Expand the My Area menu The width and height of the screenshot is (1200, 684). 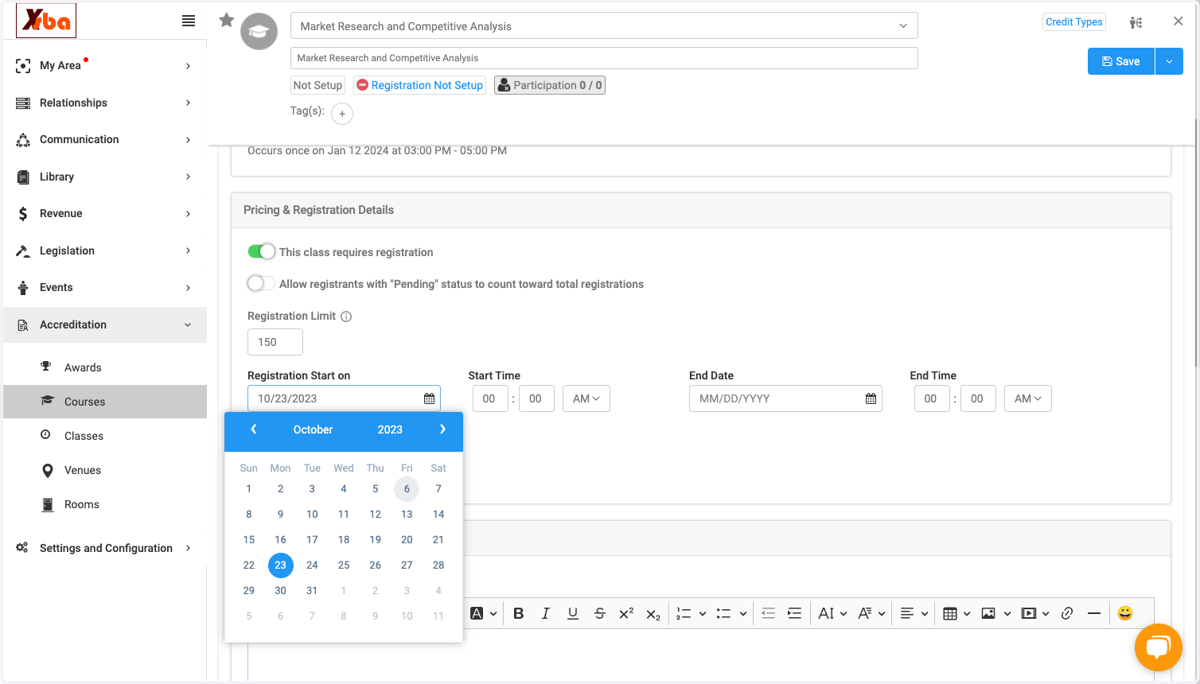[104, 65]
